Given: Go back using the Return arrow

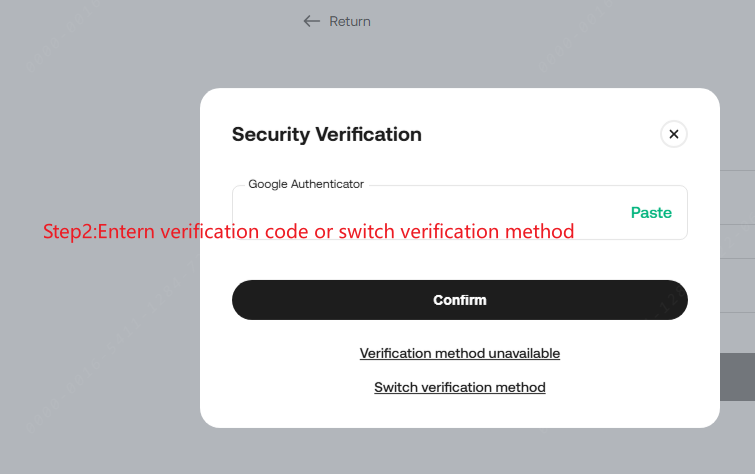Looking at the screenshot, I should (x=311, y=21).
